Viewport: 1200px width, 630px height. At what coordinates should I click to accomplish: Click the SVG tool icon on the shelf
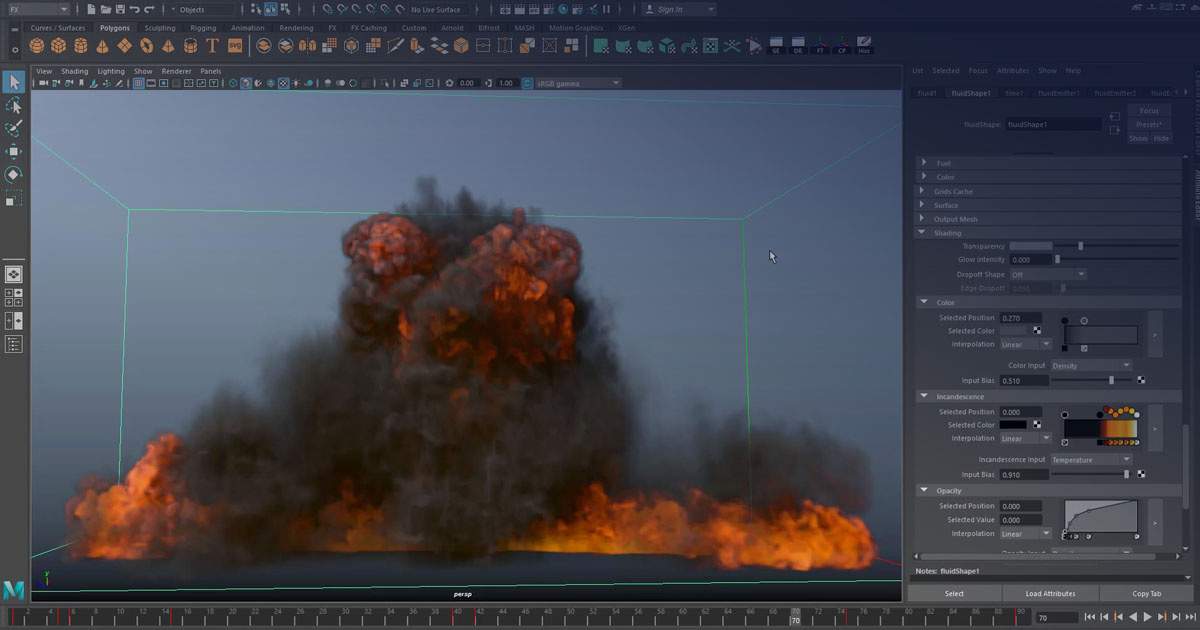tap(234, 47)
